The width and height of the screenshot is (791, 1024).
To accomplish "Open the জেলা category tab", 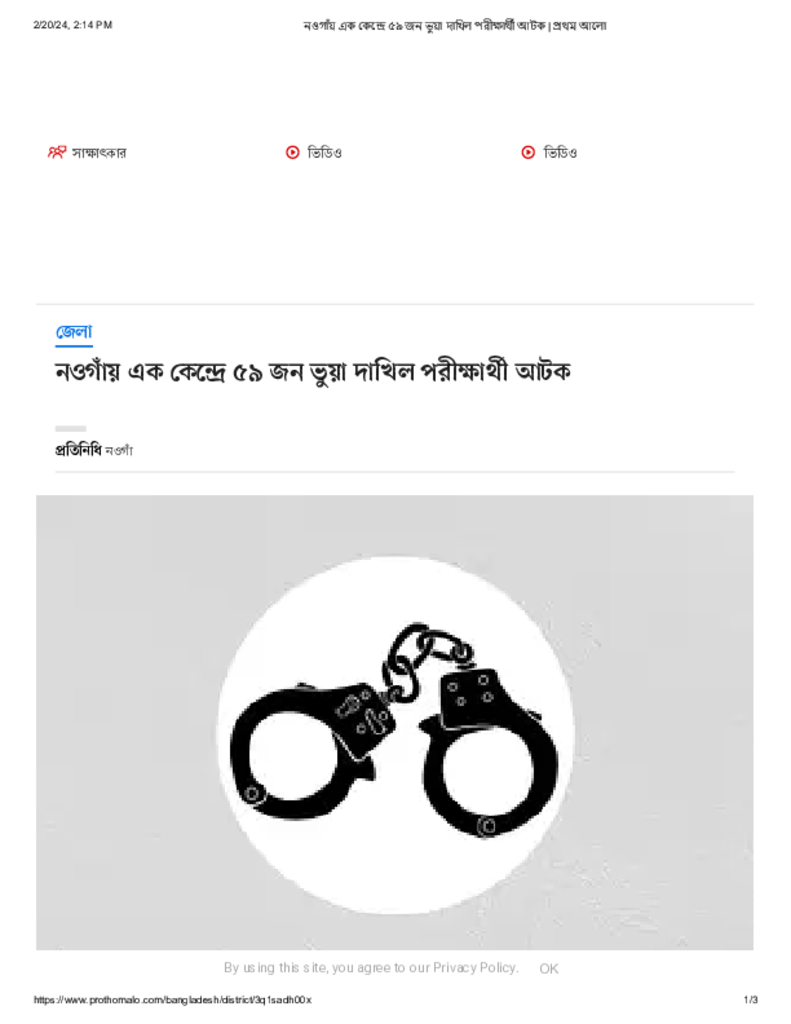I will (74, 332).
